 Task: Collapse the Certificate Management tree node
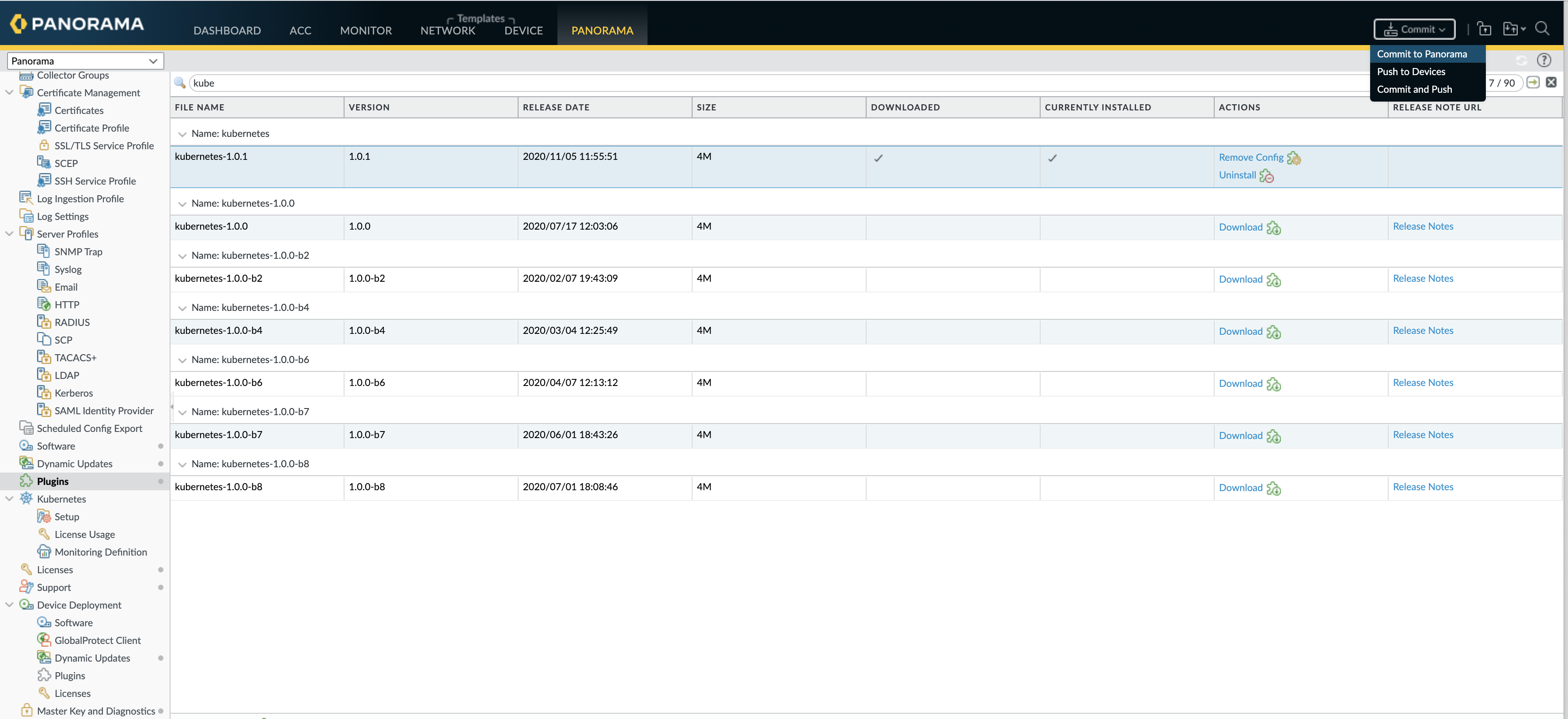[9, 93]
